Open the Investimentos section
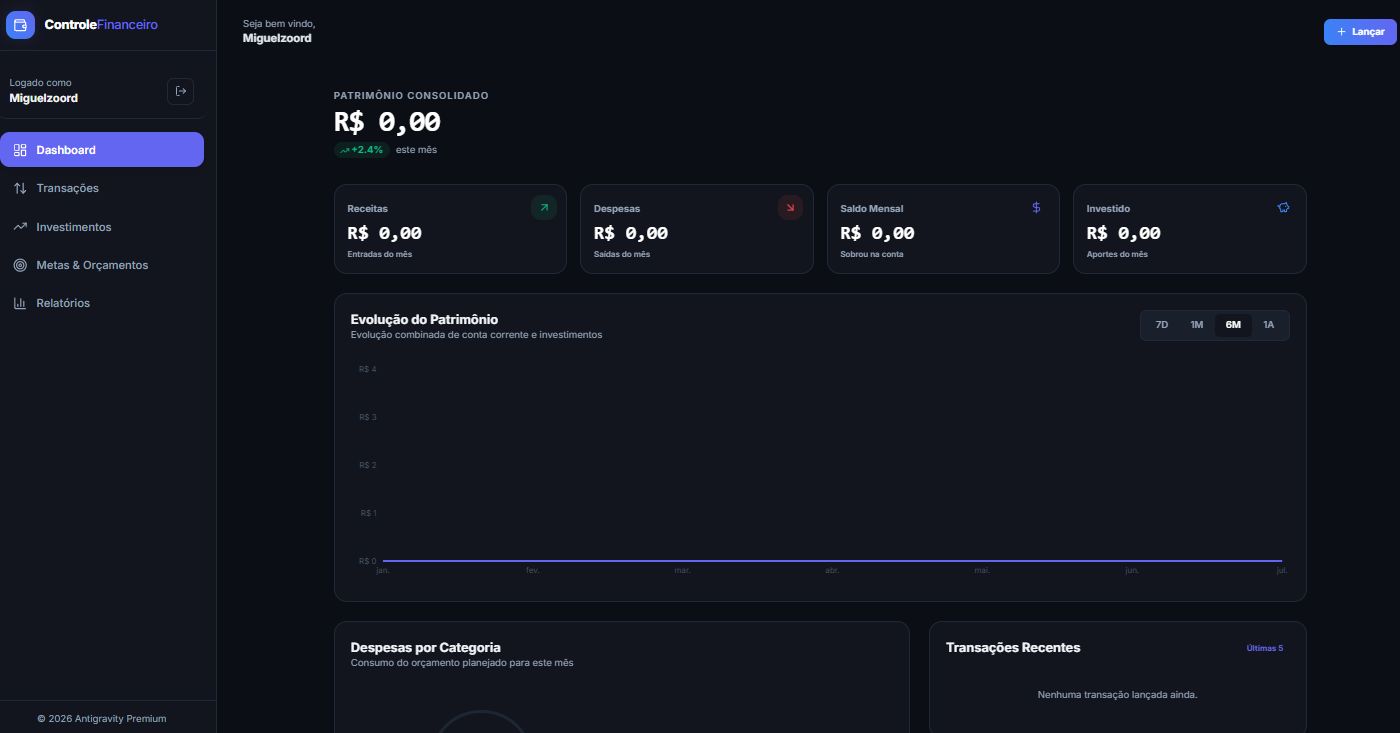 (102, 227)
